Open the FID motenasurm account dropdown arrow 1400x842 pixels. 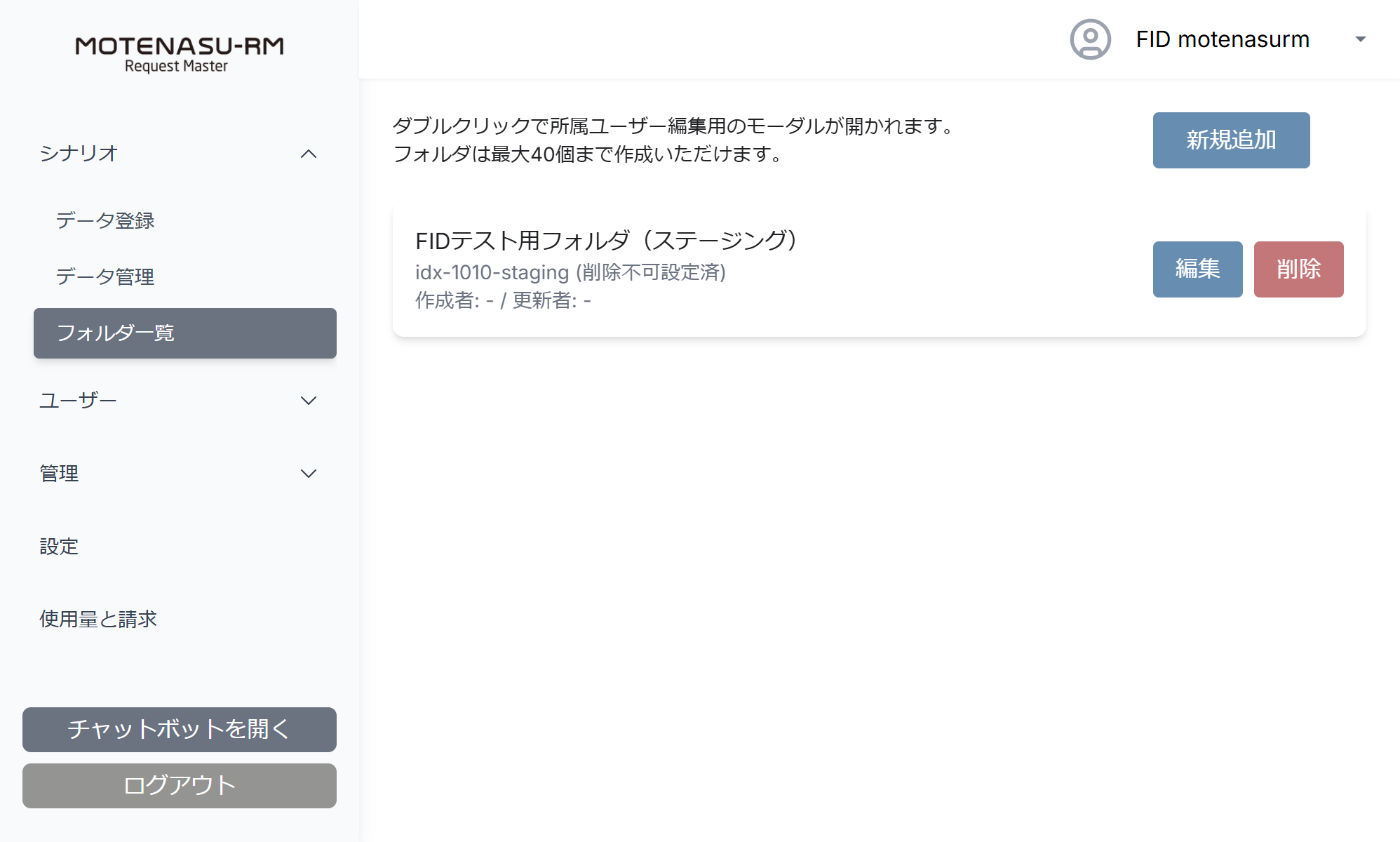(x=1360, y=39)
